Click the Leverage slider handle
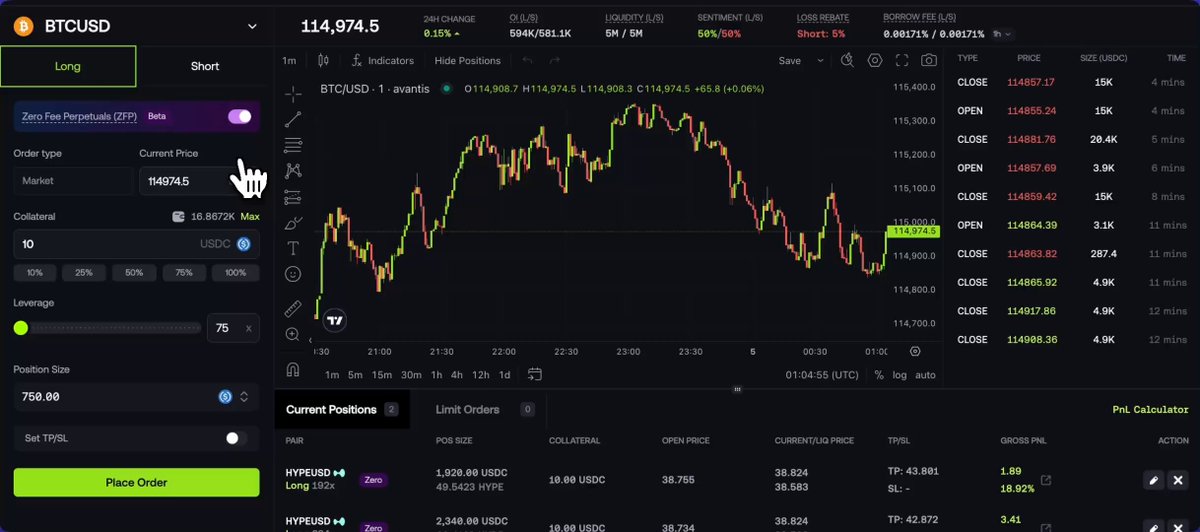This screenshot has width=1200, height=532. [21, 327]
